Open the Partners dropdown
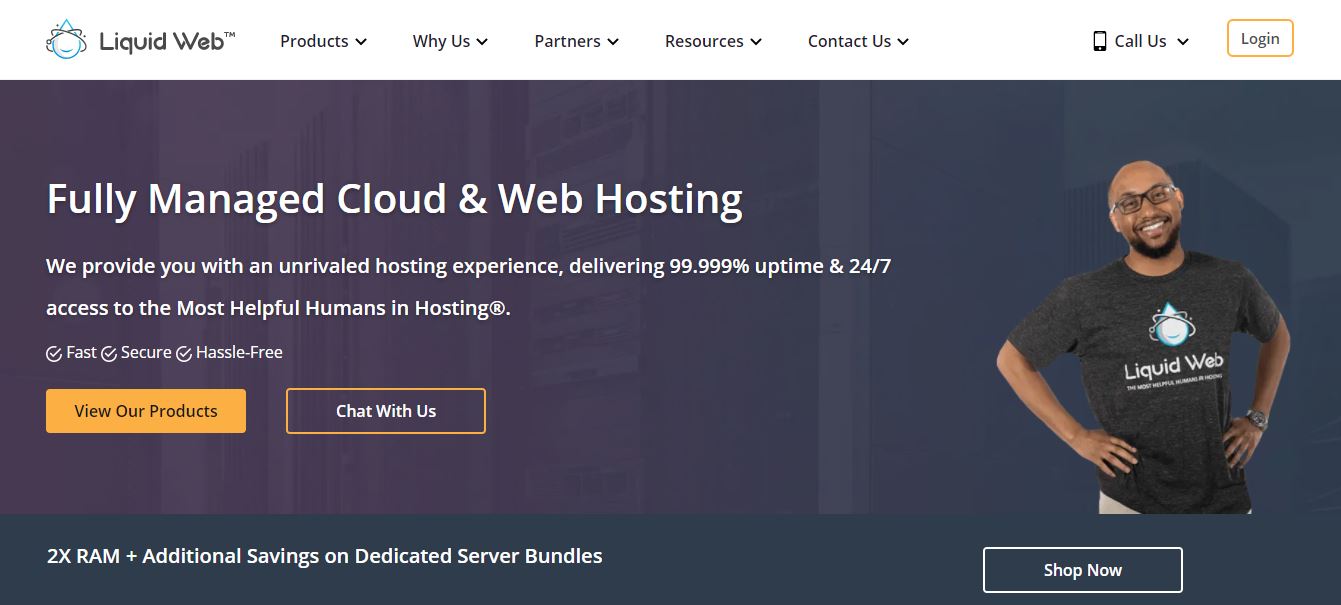 pyautogui.click(x=576, y=41)
